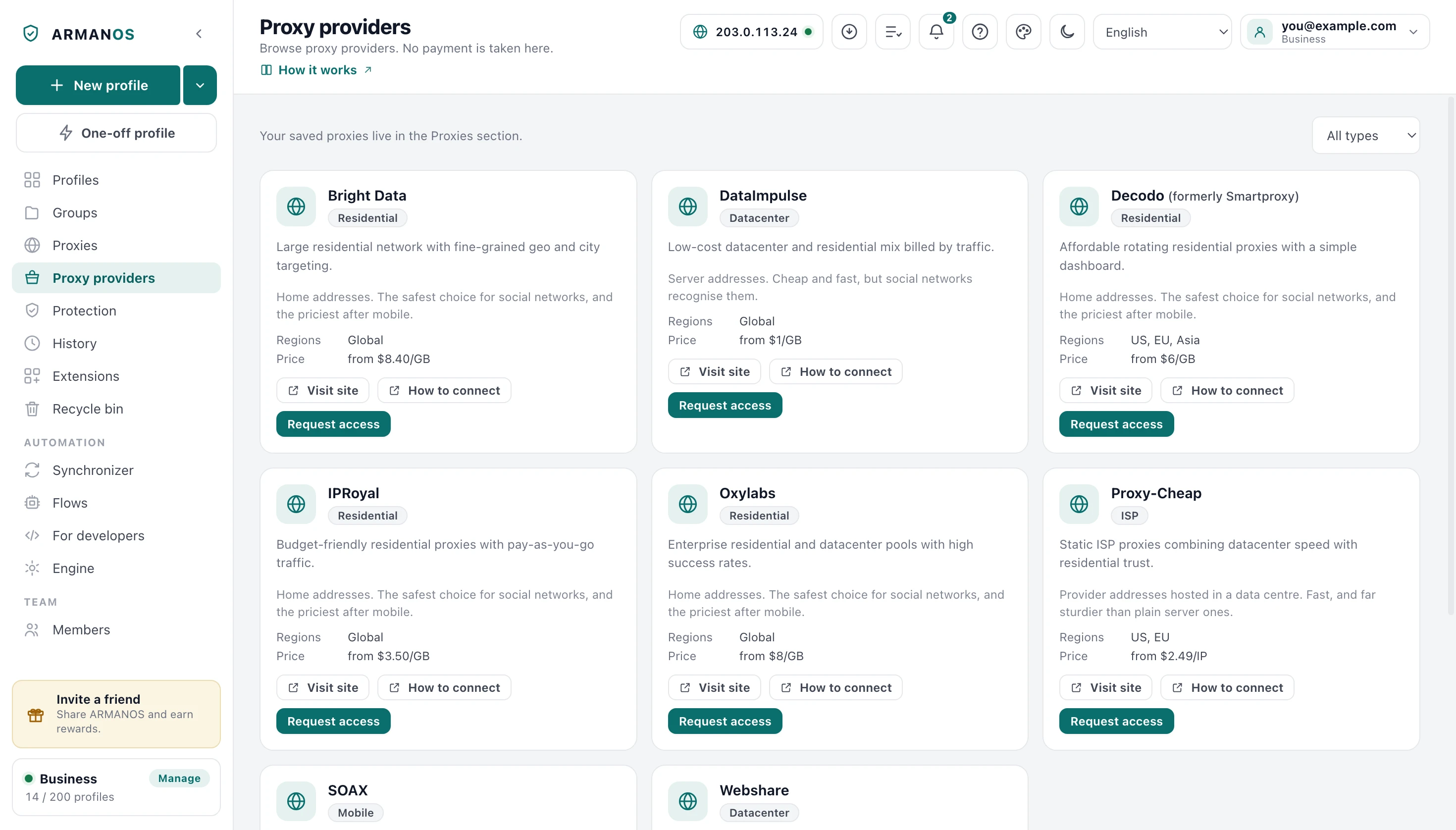This screenshot has height=830, width=1456.
Task: Open How to connect for Decodo
Action: tap(1227, 391)
